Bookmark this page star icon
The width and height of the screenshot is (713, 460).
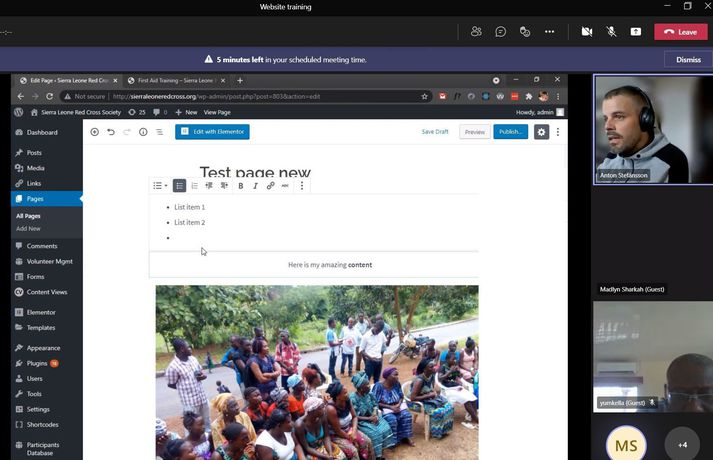coord(424,96)
